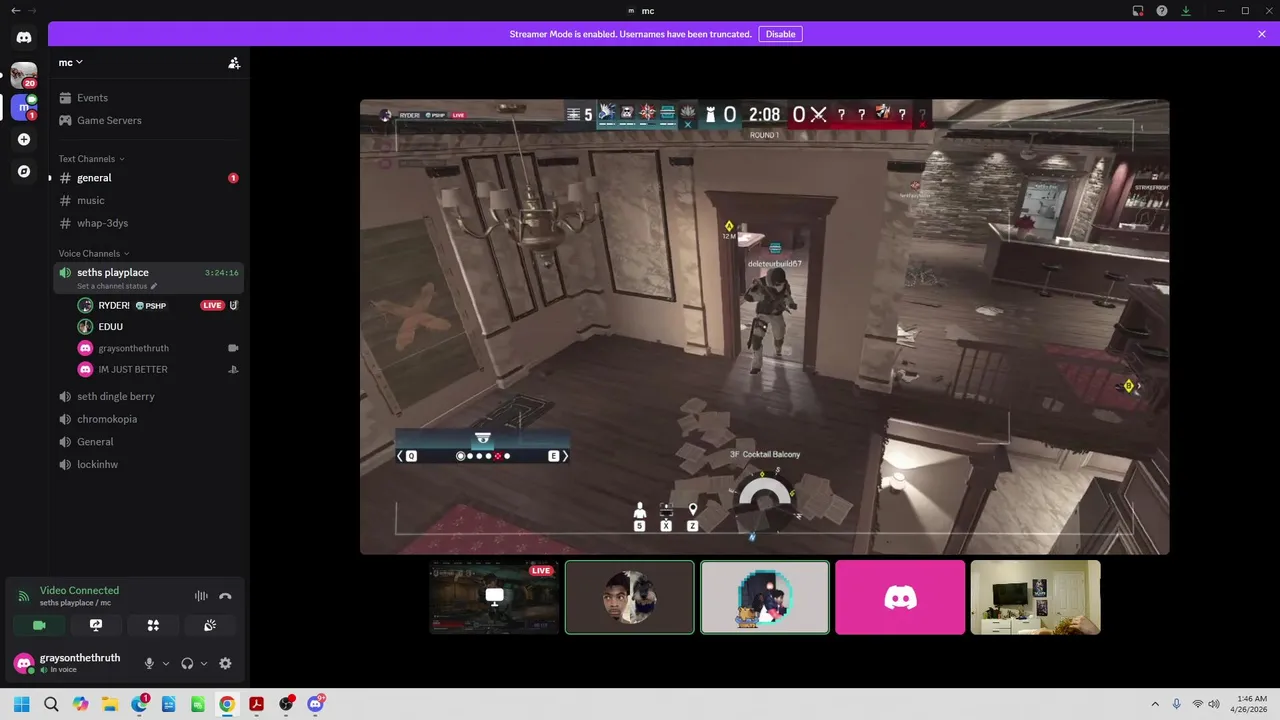Select pink Discord logo participant tile
Viewport: 1280px width, 720px height.
point(900,597)
